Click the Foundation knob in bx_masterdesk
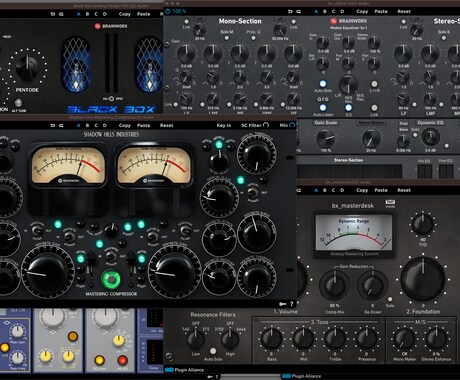This screenshot has width=460, height=380. [423, 279]
